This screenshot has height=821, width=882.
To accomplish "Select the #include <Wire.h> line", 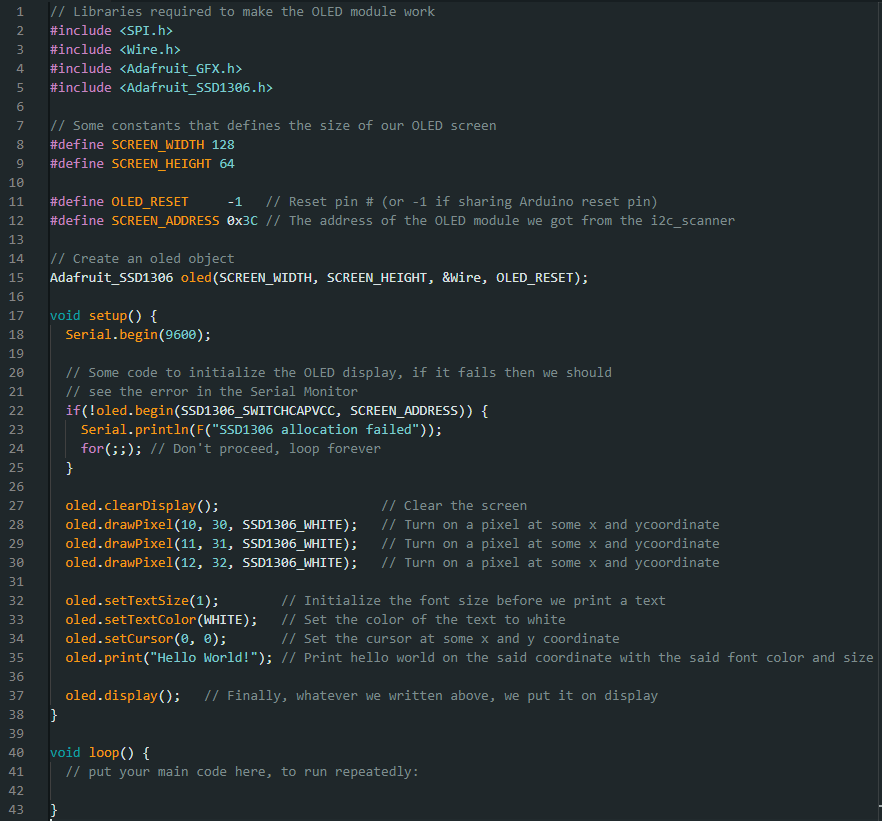I will point(113,49).
